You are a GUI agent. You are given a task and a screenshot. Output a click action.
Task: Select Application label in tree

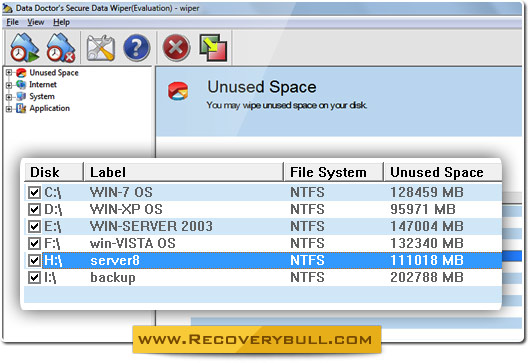click(50, 108)
